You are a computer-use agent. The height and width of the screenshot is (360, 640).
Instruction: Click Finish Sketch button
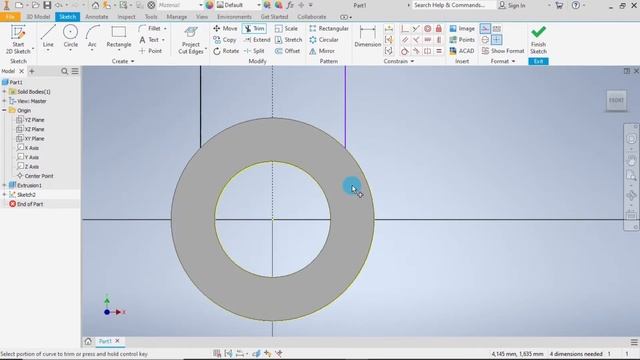pyautogui.click(x=538, y=40)
